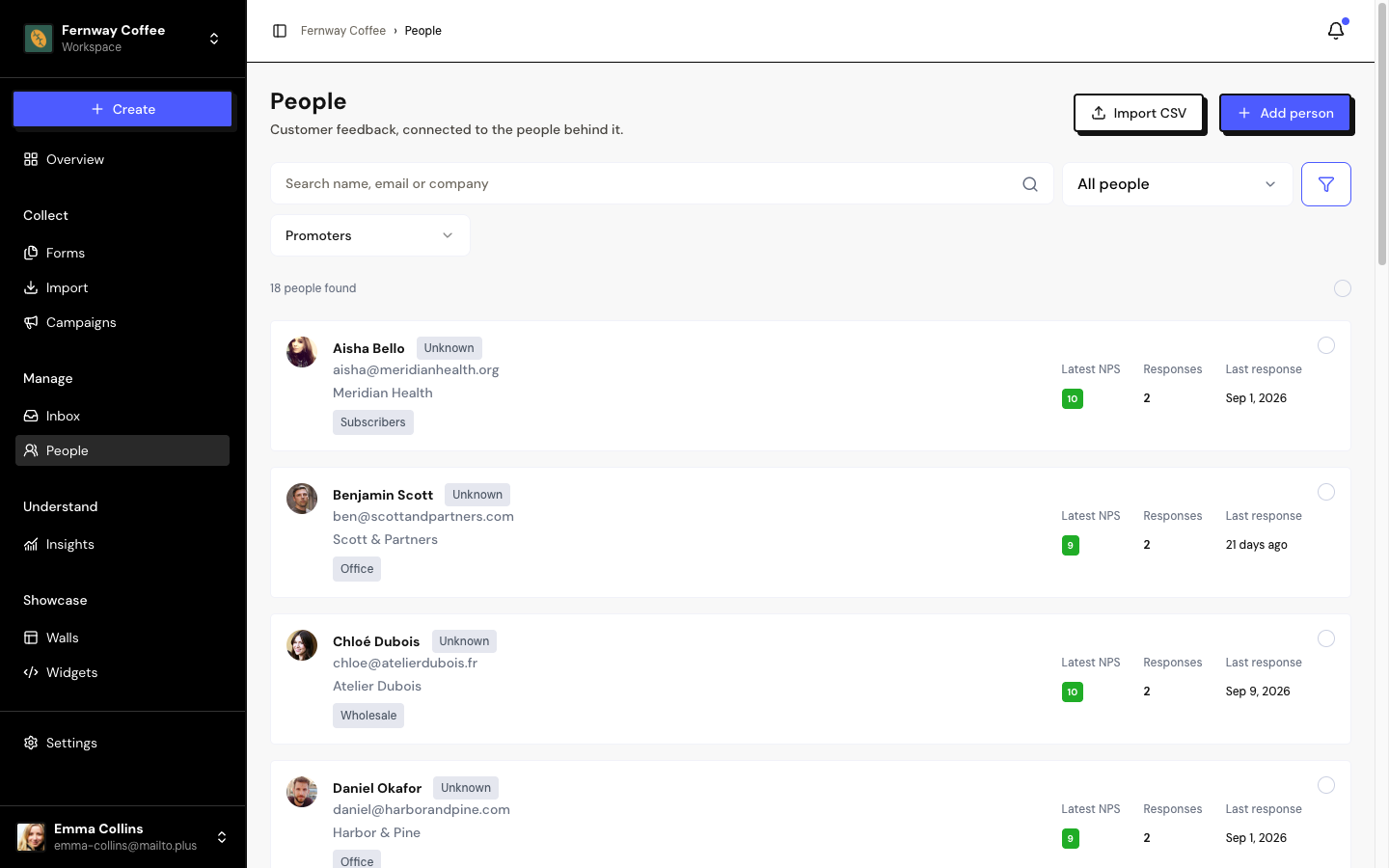
Task: Click Aisha Bello's Subscribers tag
Action: (373, 422)
